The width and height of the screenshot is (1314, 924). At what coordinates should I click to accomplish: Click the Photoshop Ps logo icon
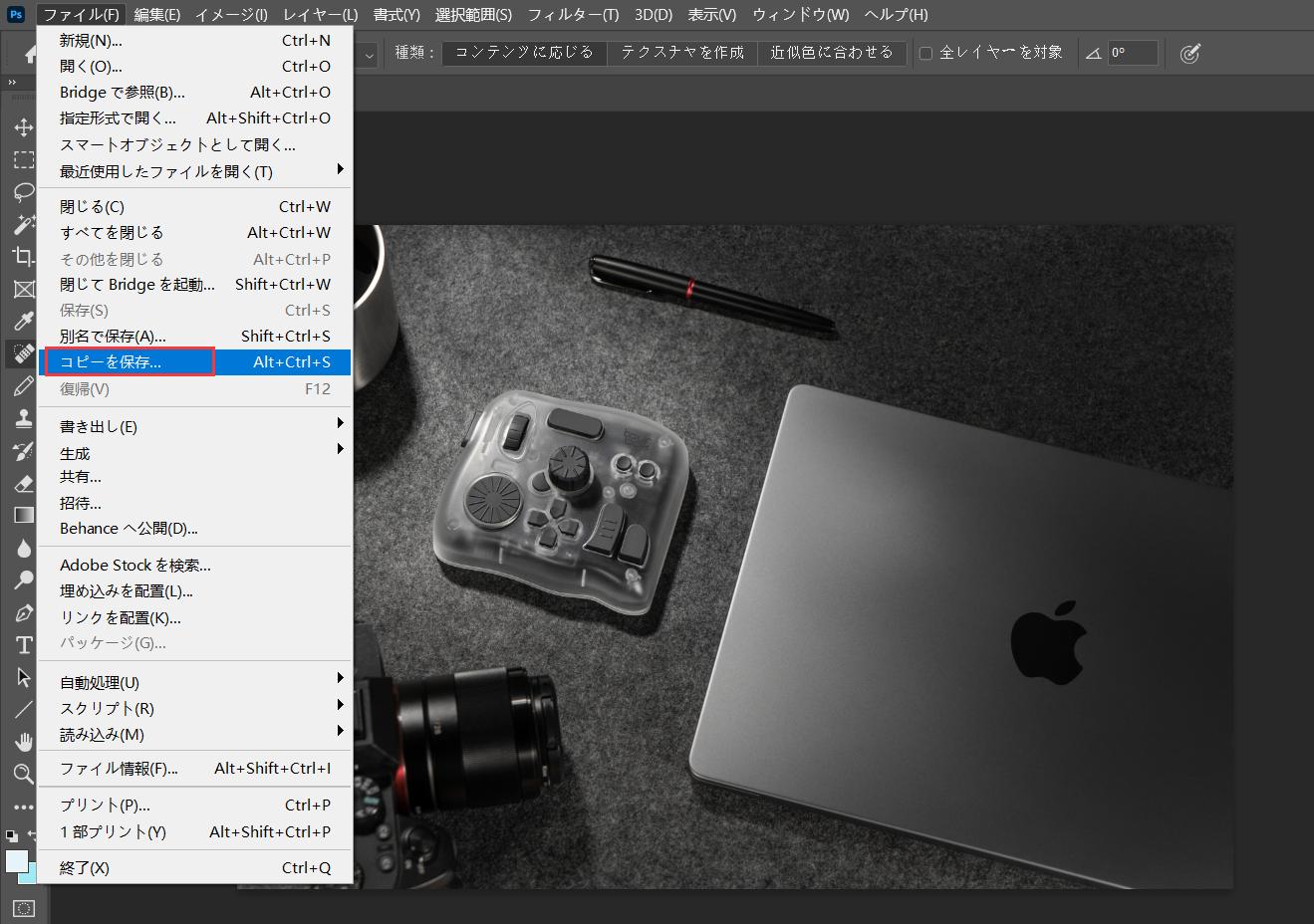[15, 14]
